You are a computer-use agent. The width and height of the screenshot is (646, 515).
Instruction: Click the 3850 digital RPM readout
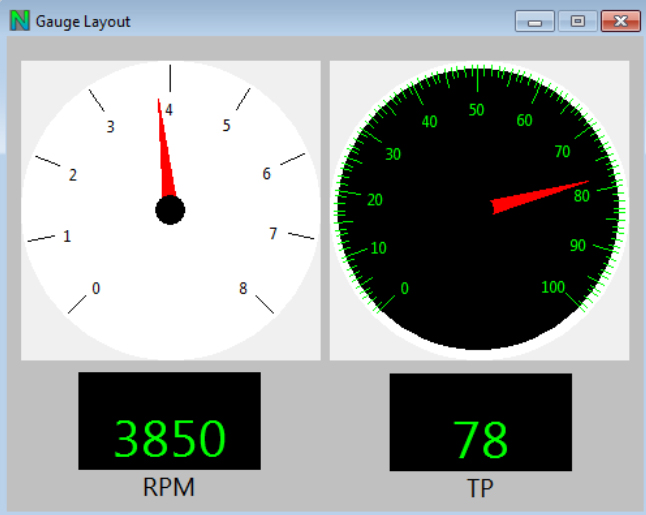170,438
